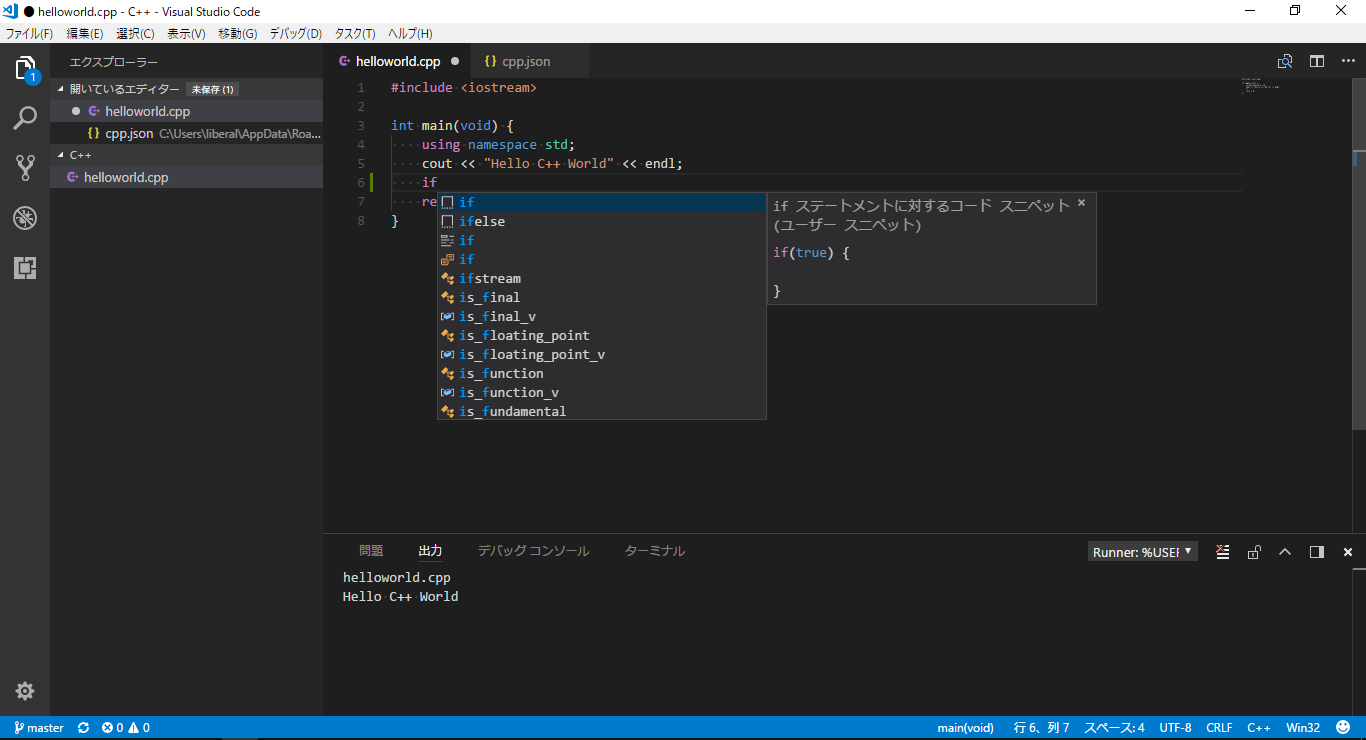Move the panel to the right side
Image resolution: width=1366 pixels, height=740 pixels.
1316,552
